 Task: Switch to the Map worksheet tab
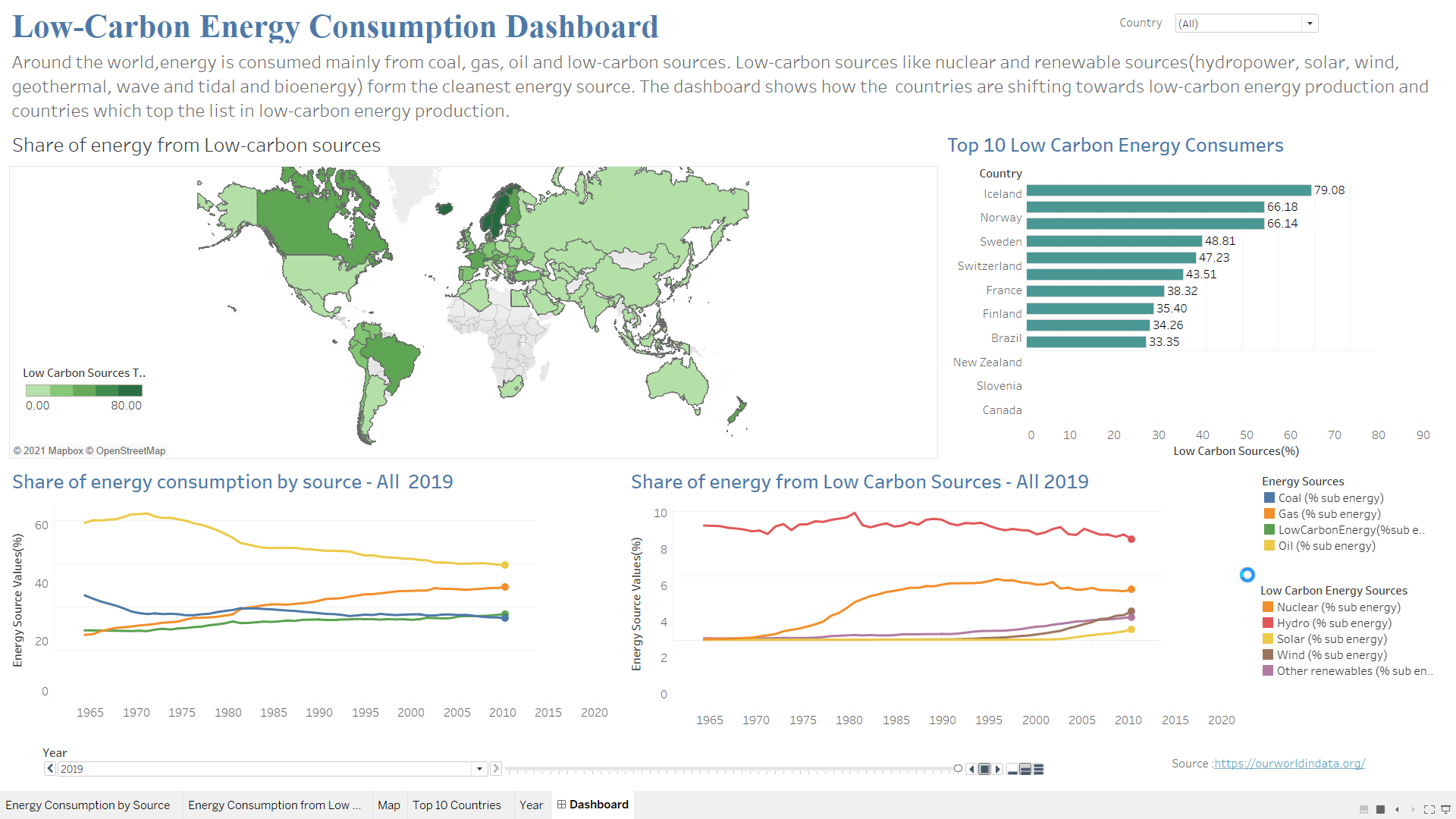(388, 805)
